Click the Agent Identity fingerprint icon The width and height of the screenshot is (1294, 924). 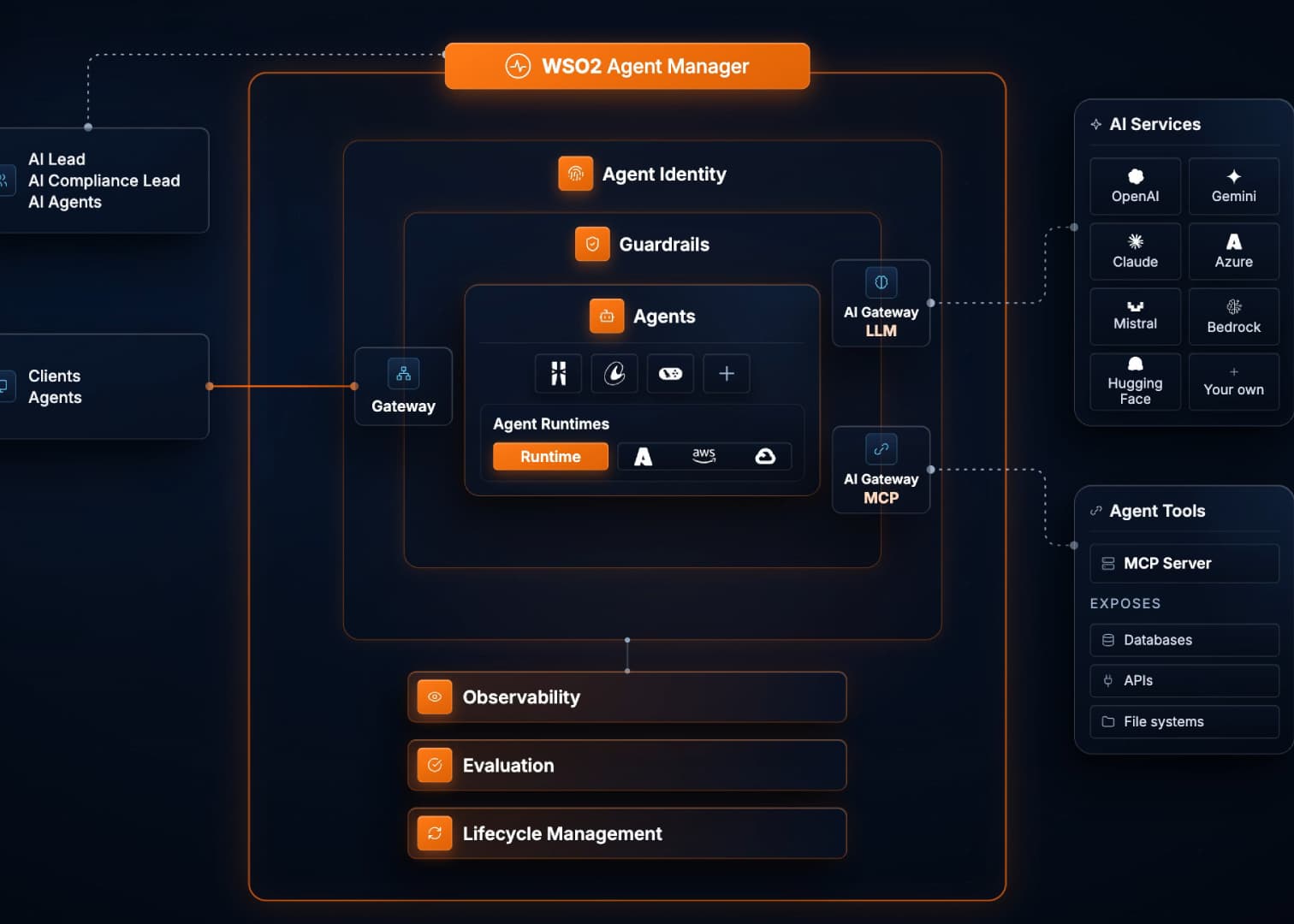(x=576, y=174)
